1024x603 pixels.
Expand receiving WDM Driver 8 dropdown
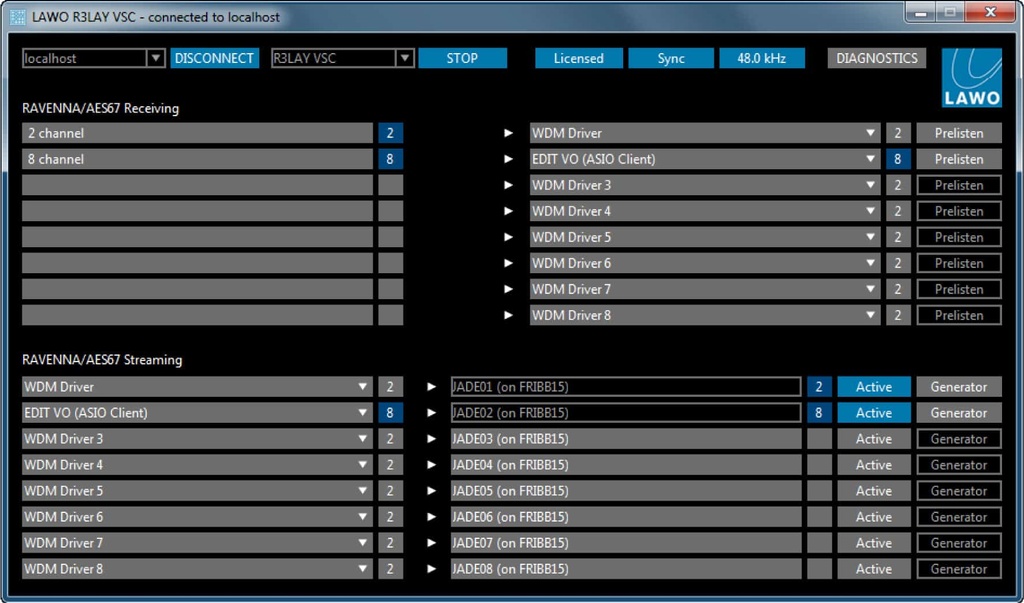tap(871, 315)
